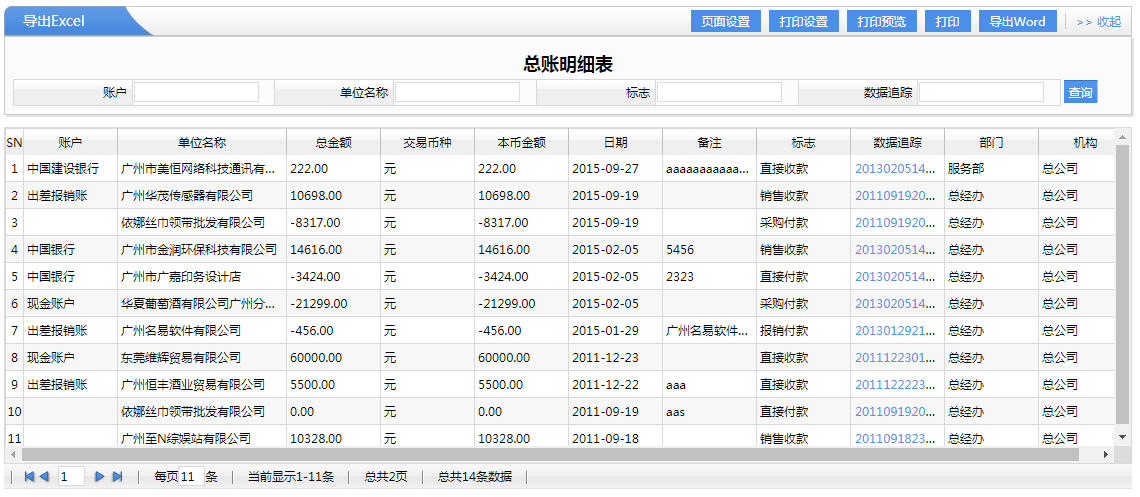Open 打印设置 print settings
Viewport: 1140px width, 497px height.
point(804,22)
